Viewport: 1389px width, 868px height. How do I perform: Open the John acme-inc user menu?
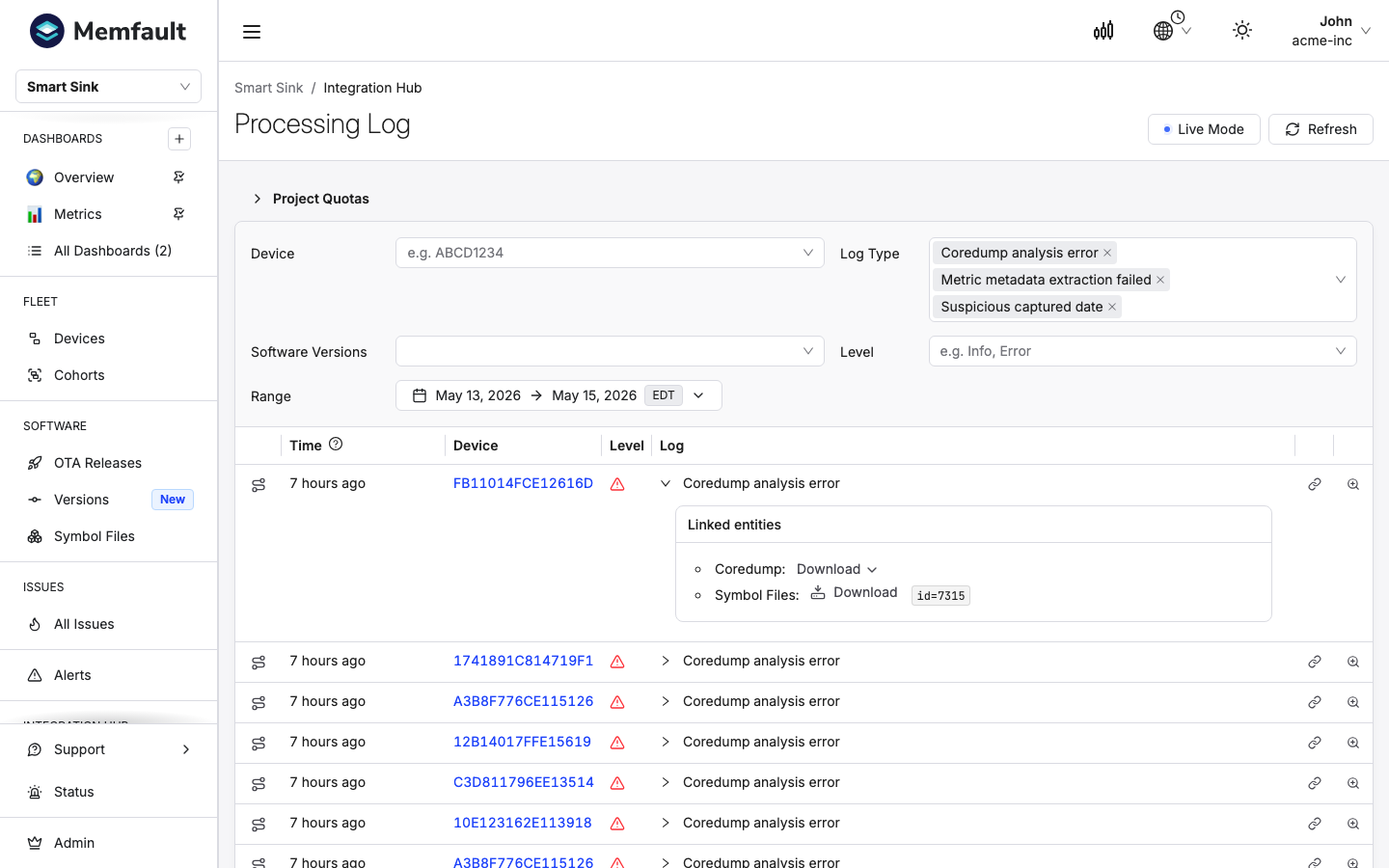[1331, 31]
